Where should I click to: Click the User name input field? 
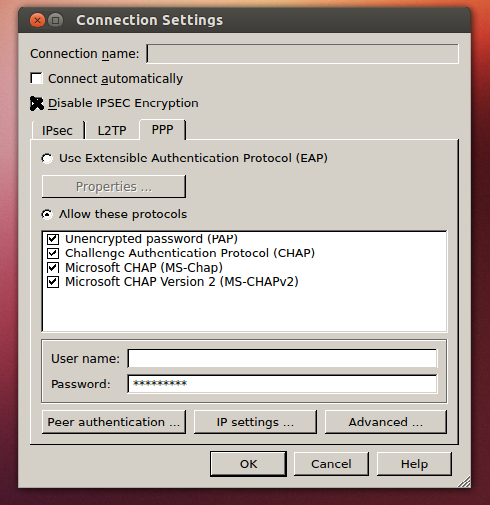coord(282,359)
